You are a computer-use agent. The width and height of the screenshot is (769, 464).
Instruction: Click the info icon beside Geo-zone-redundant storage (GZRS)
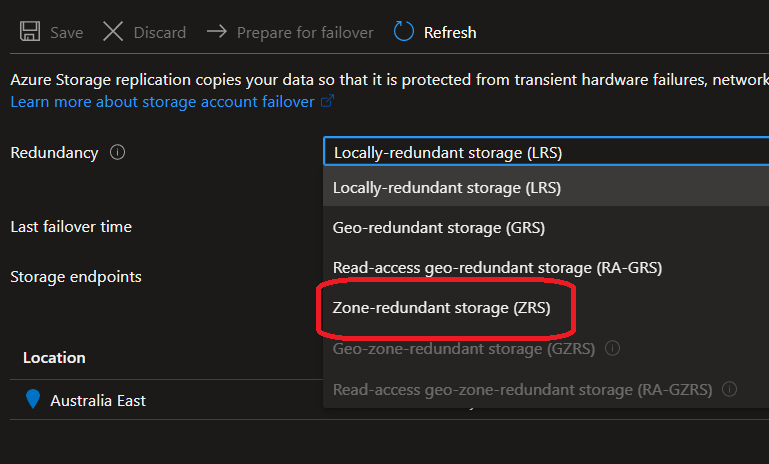click(613, 349)
